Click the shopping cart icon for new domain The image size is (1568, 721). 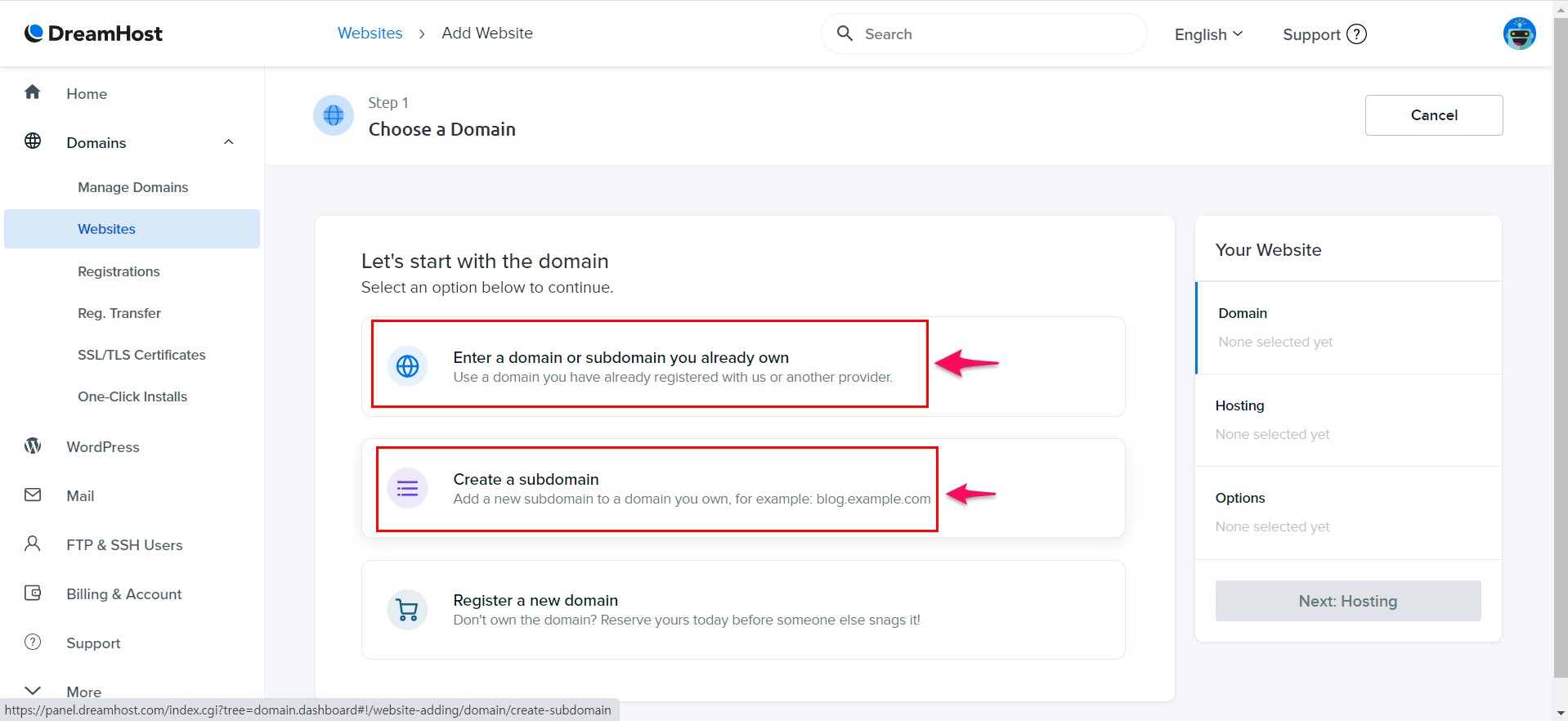click(x=407, y=610)
